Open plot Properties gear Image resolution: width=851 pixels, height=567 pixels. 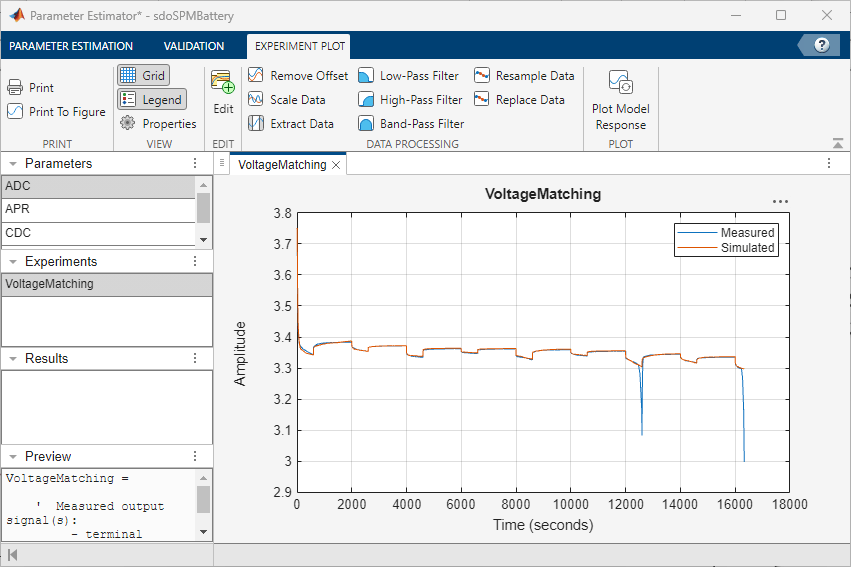pyautogui.click(x=128, y=123)
